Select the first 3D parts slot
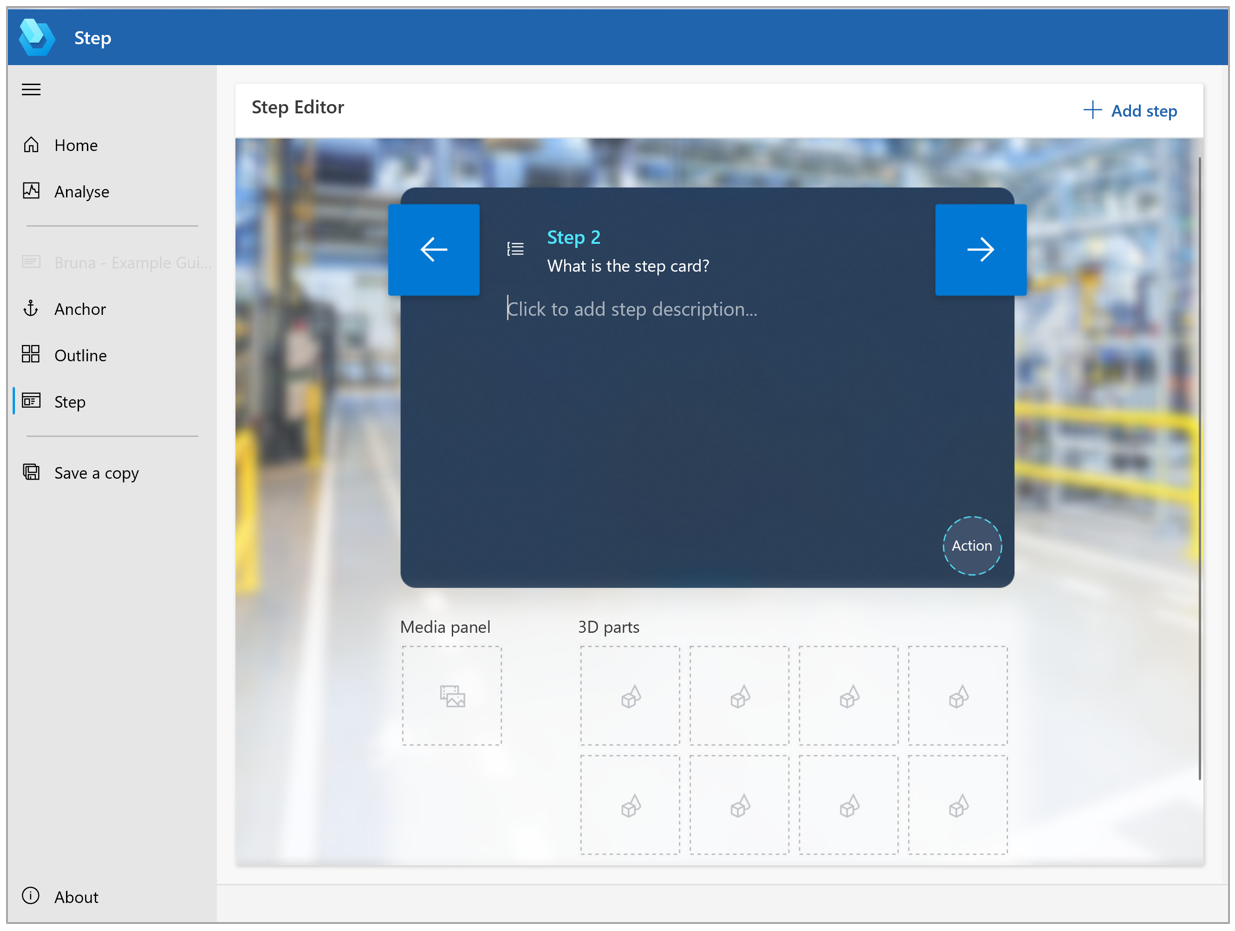Image resolution: width=1235 pixels, height=931 pixels. point(630,696)
